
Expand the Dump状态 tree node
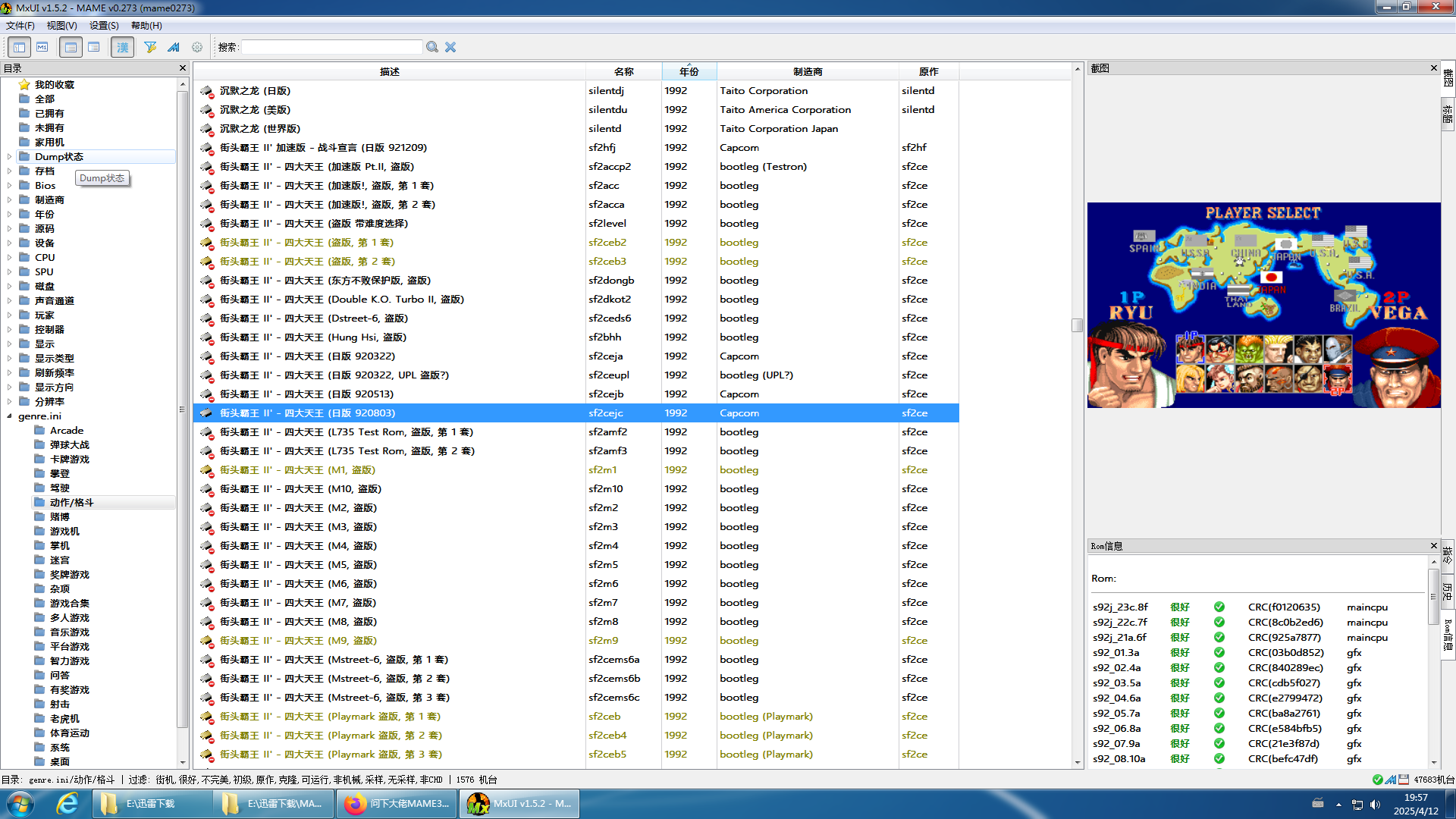point(9,157)
